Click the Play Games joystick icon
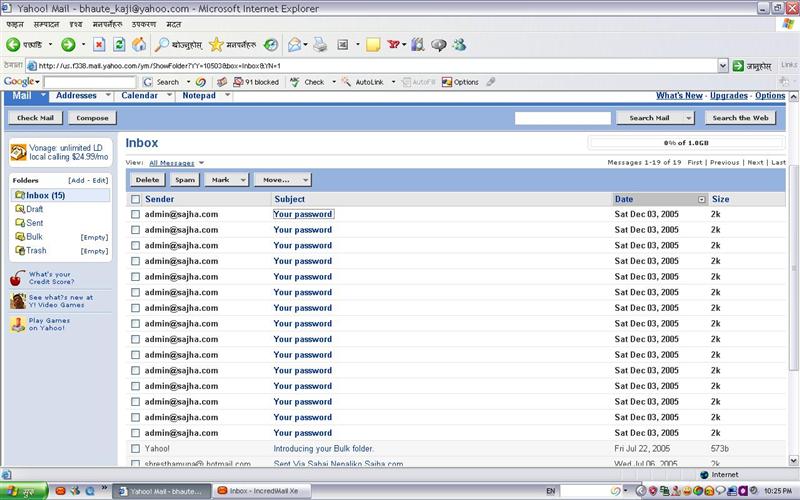This screenshot has height=500, width=800. tap(18, 324)
